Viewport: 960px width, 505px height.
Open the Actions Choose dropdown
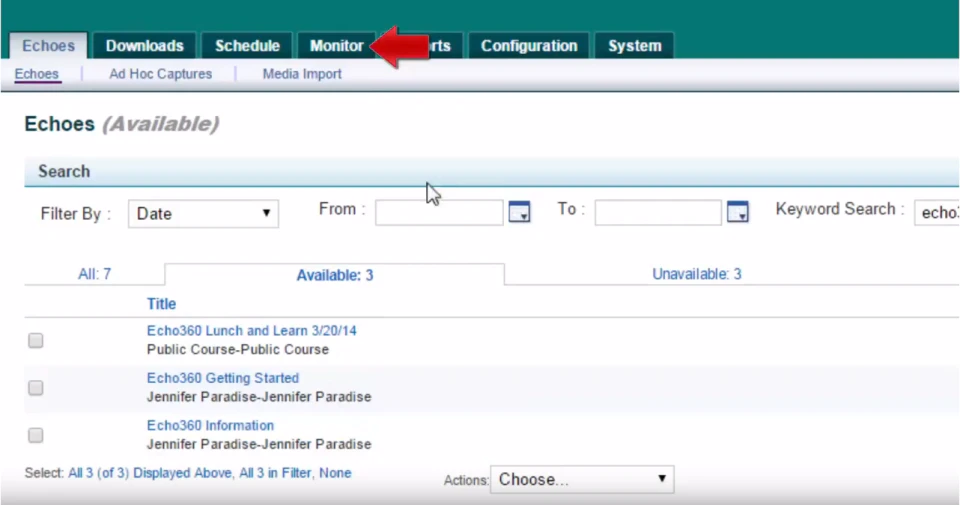pos(582,479)
